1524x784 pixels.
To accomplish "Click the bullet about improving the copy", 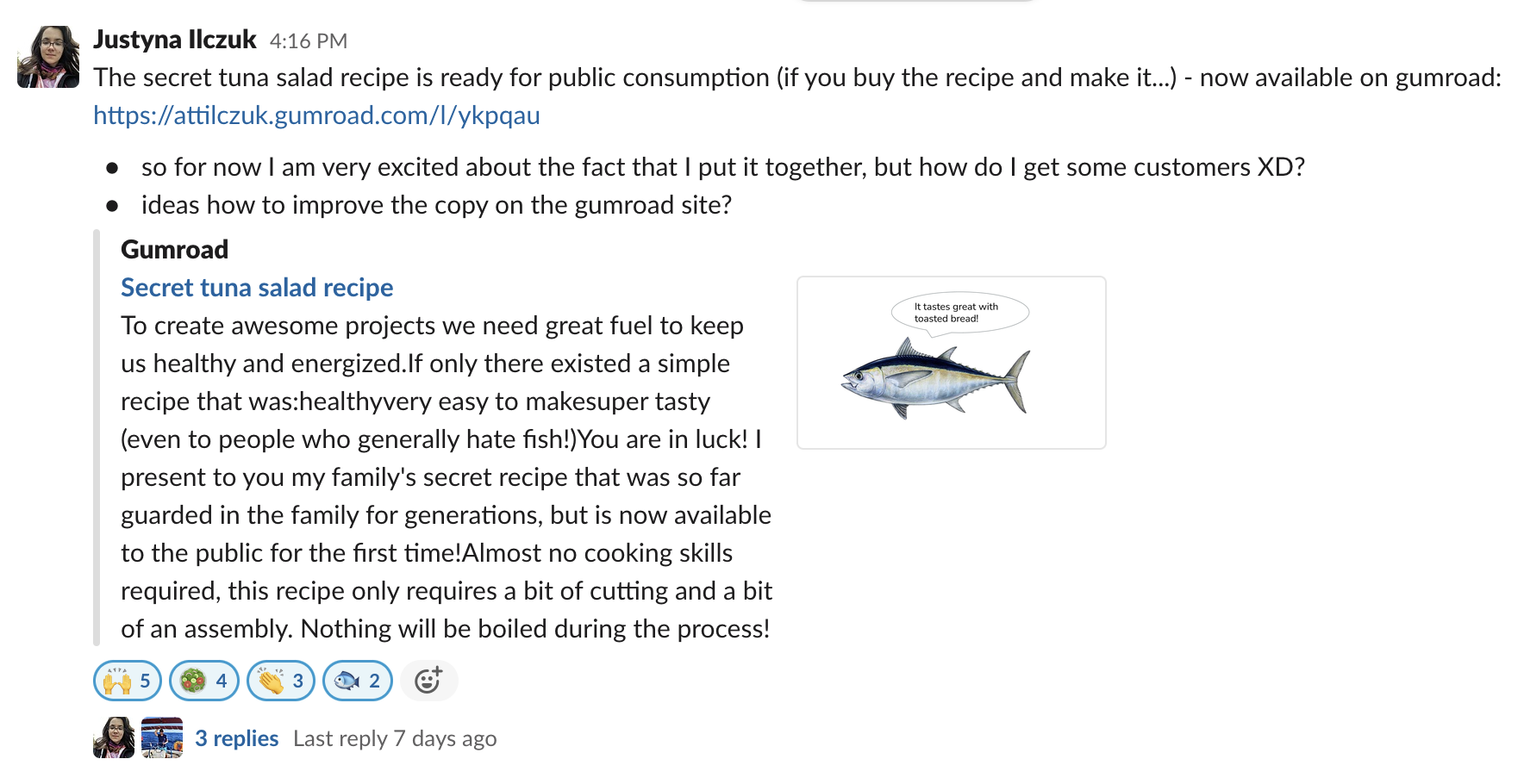I will click(436, 205).
